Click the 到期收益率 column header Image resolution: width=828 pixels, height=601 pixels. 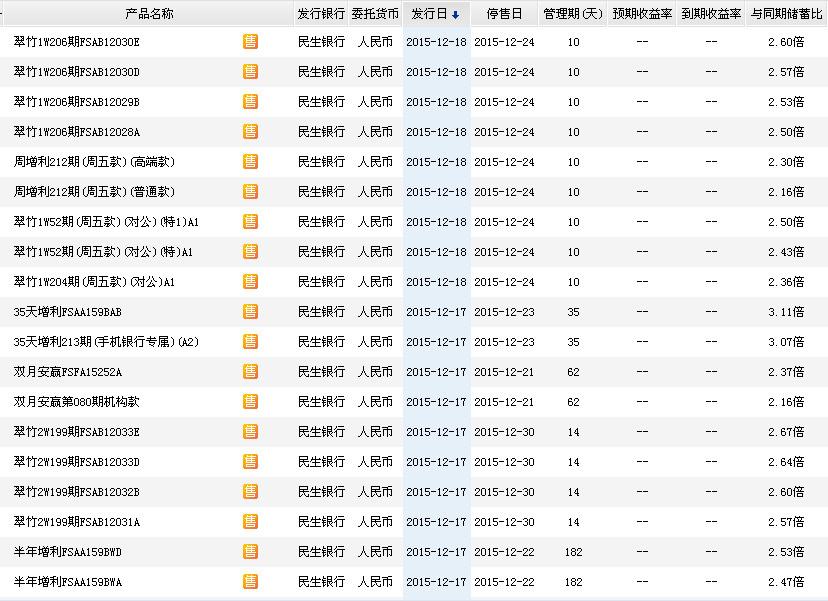[x=711, y=14]
